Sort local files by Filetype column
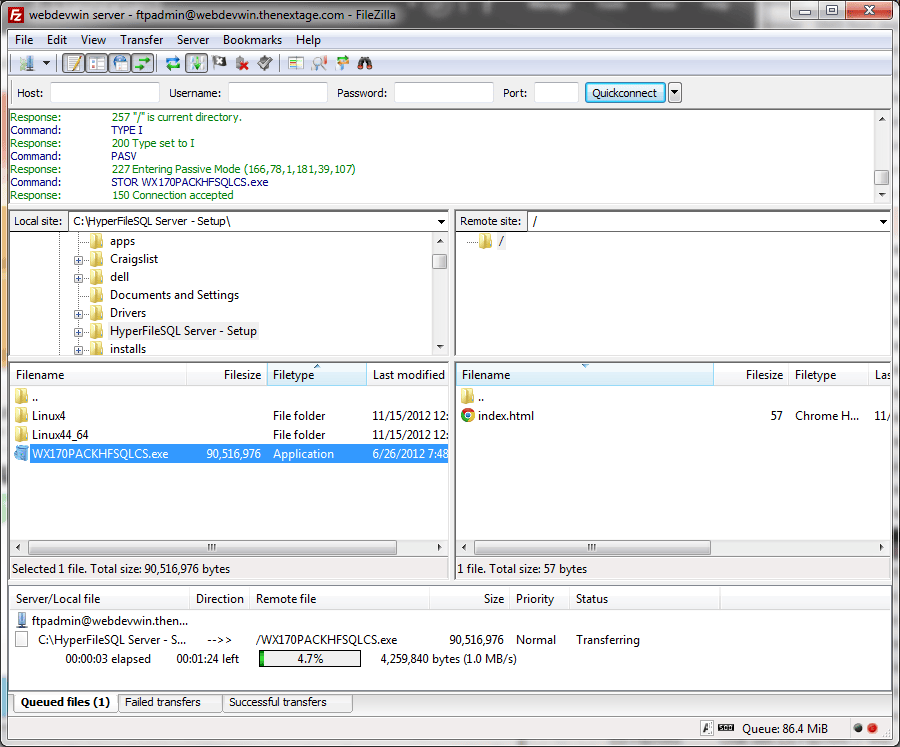Viewport: 900px width, 747px height. (x=317, y=375)
